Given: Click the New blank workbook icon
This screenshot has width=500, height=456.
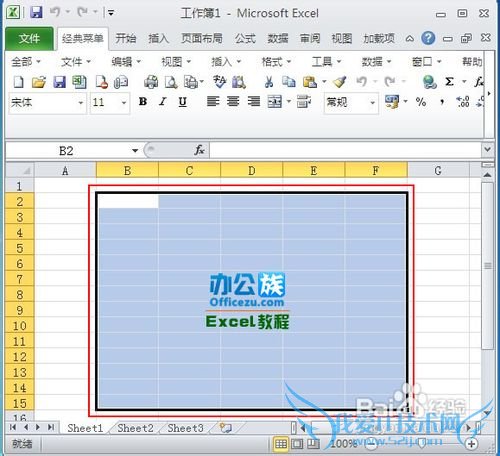Looking at the screenshot, I should [18, 82].
